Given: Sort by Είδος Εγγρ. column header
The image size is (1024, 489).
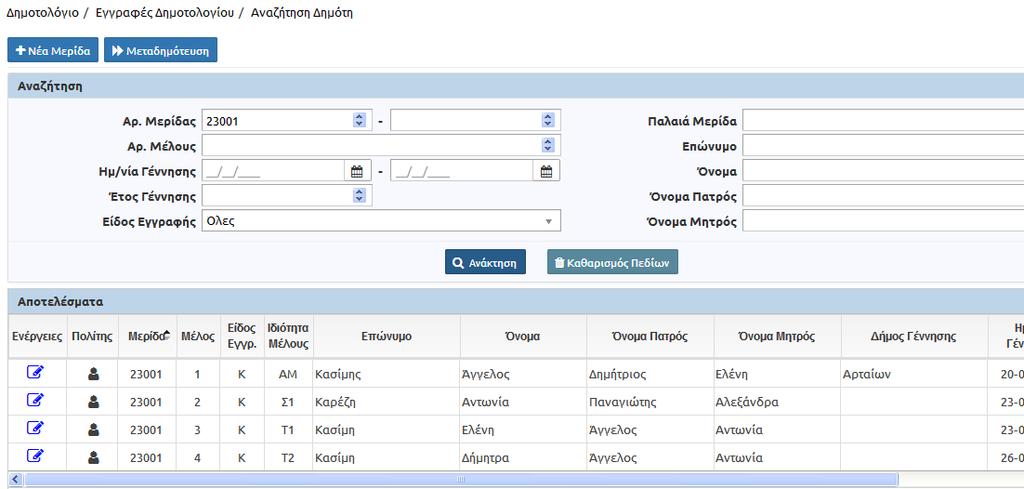Looking at the screenshot, I should click(x=242, y=336).
